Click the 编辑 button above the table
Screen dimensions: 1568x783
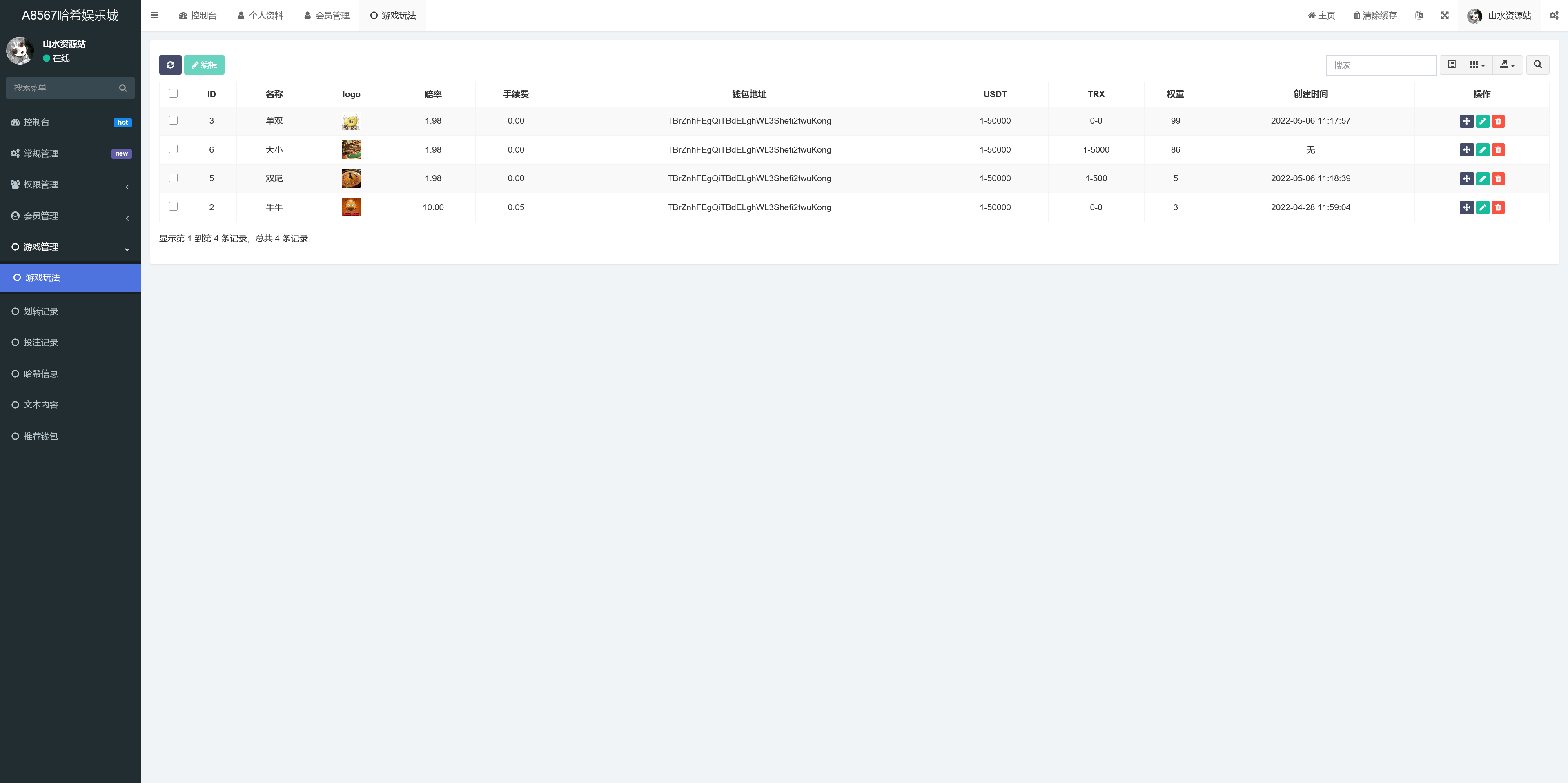(204, 65)
